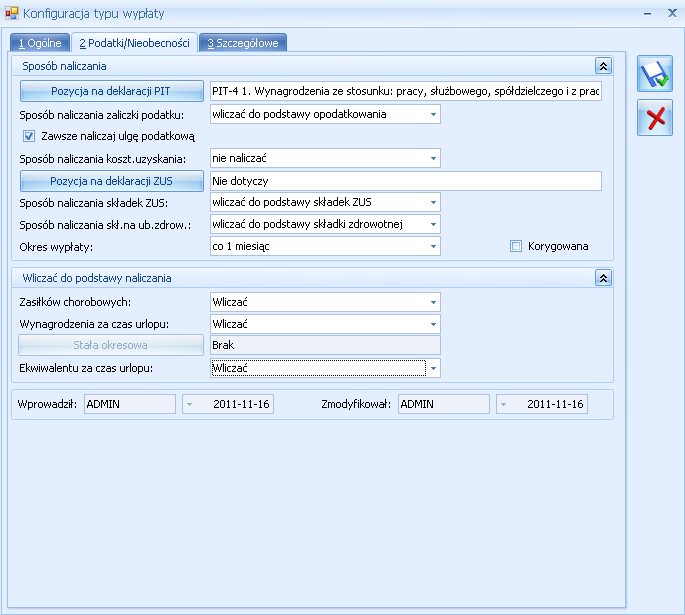
Task: Open the 'Okres wypłaty' dropdown
Action: click(x=433, y=246)
